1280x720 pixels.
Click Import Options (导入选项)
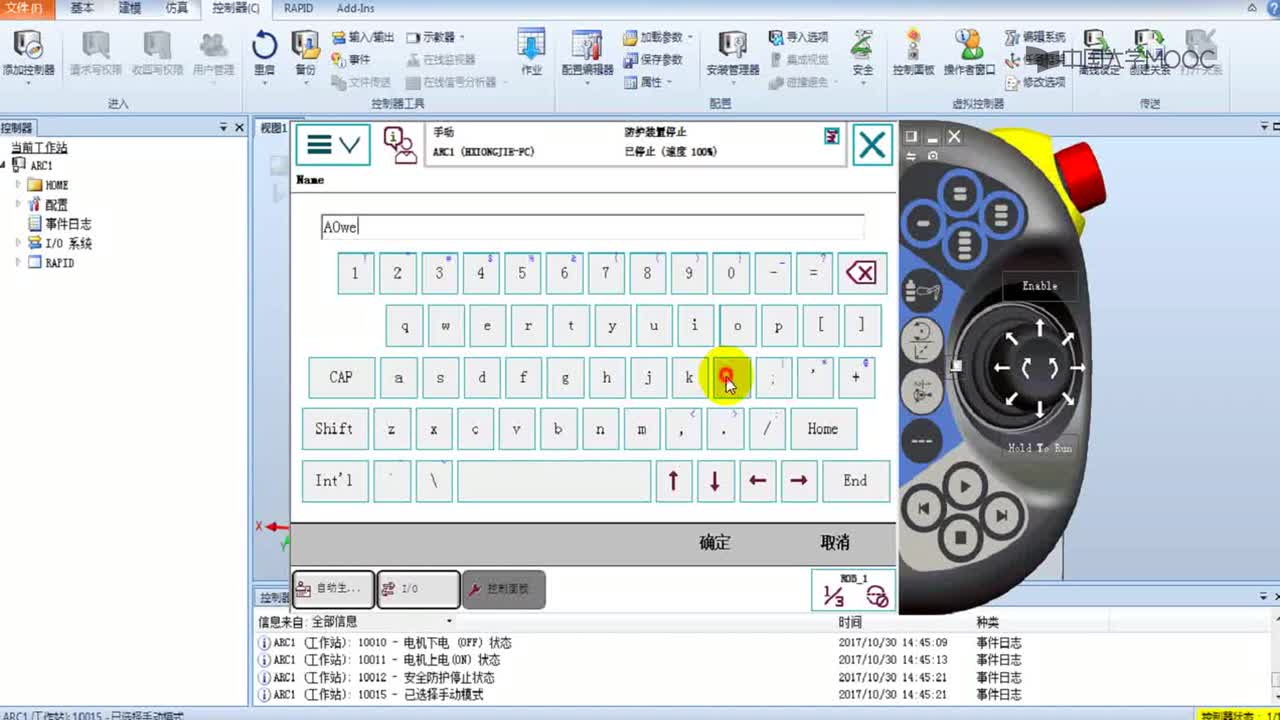pyautogui.click(x=798, y=37)
